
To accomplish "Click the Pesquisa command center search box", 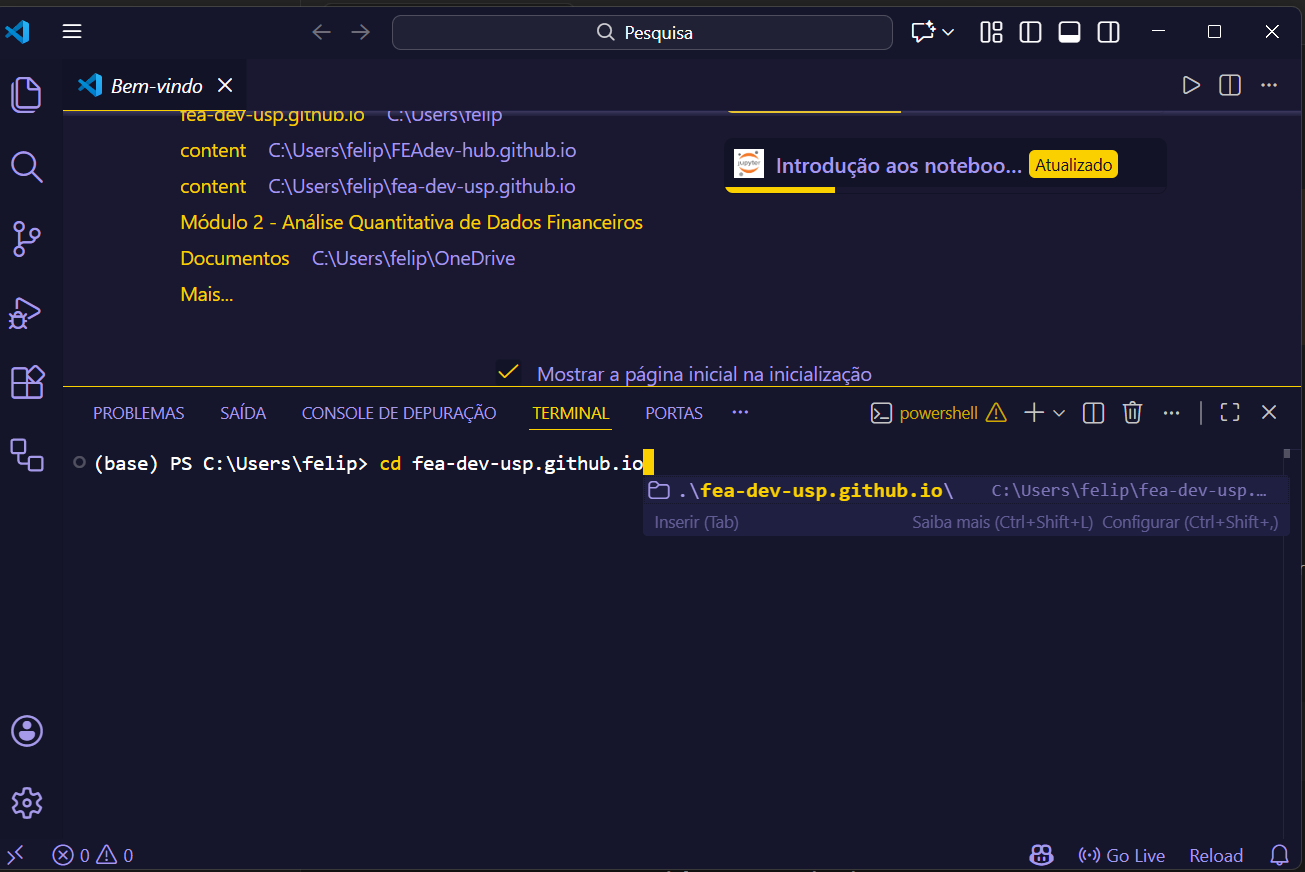I will pos(642,32).
